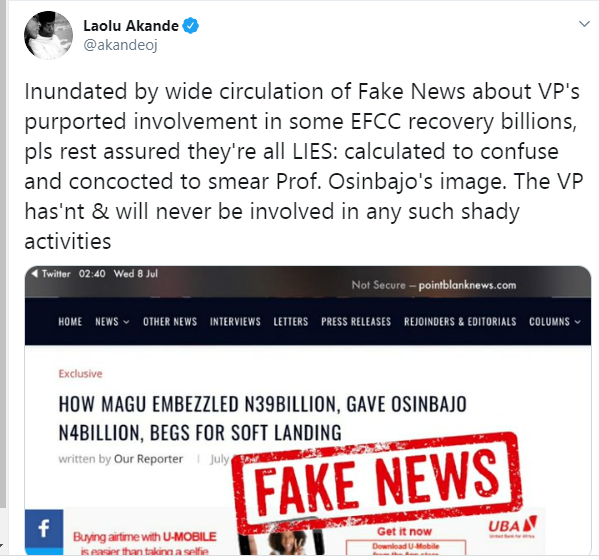Expand the COLUMNS dropdown menu
The image size is (599, 560).
(x=555, y=322)
